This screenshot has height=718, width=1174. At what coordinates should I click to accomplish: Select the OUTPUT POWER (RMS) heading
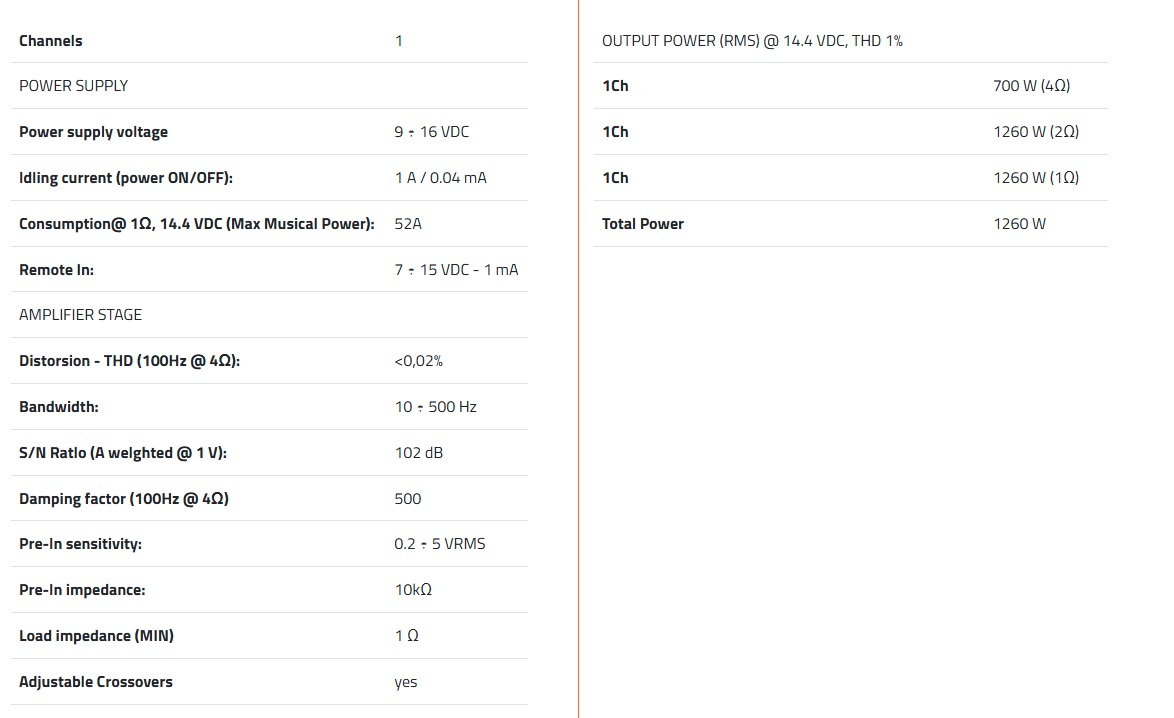point(752,41)
